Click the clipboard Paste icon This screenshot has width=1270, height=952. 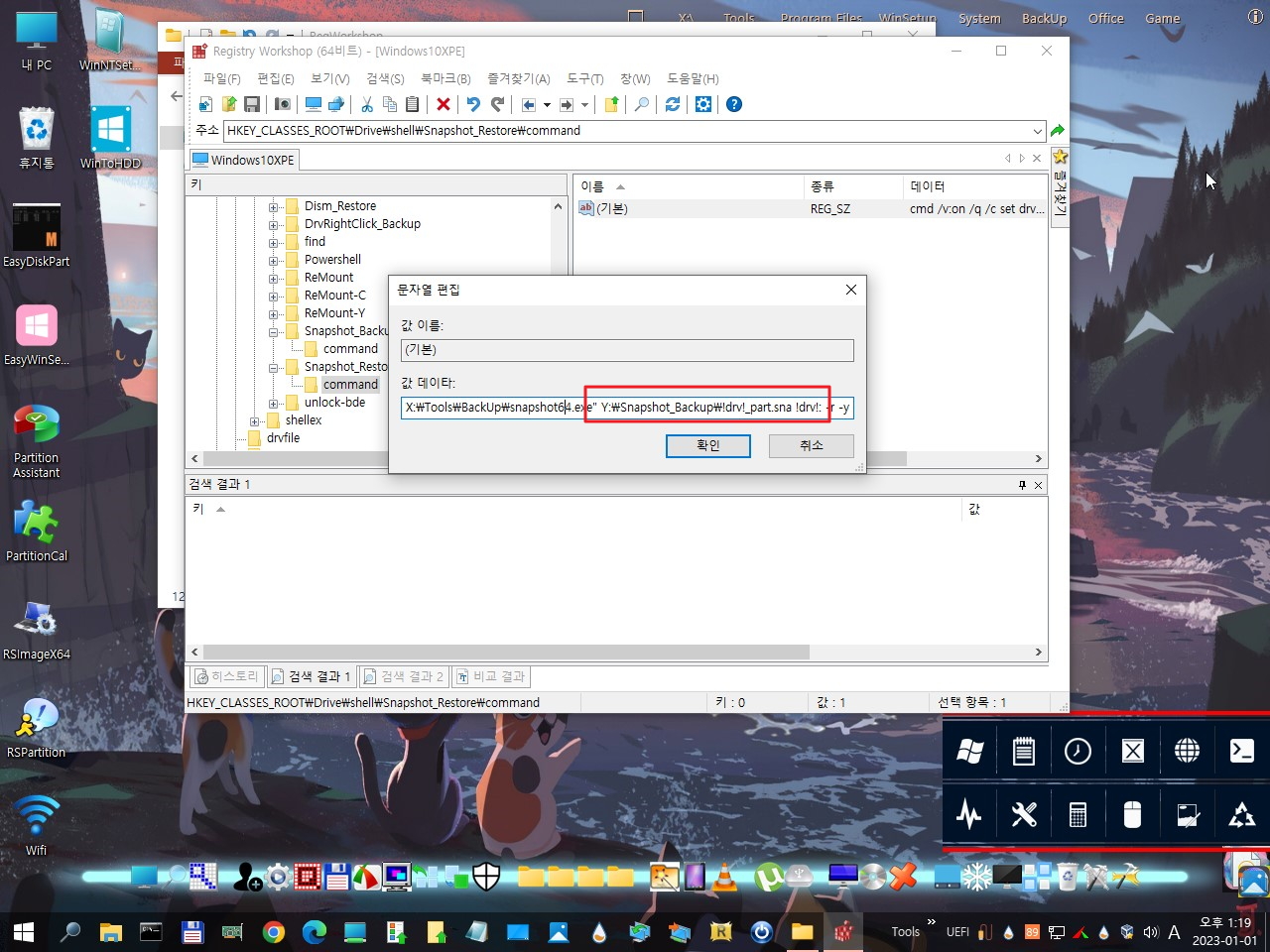(x=413, y=104)
